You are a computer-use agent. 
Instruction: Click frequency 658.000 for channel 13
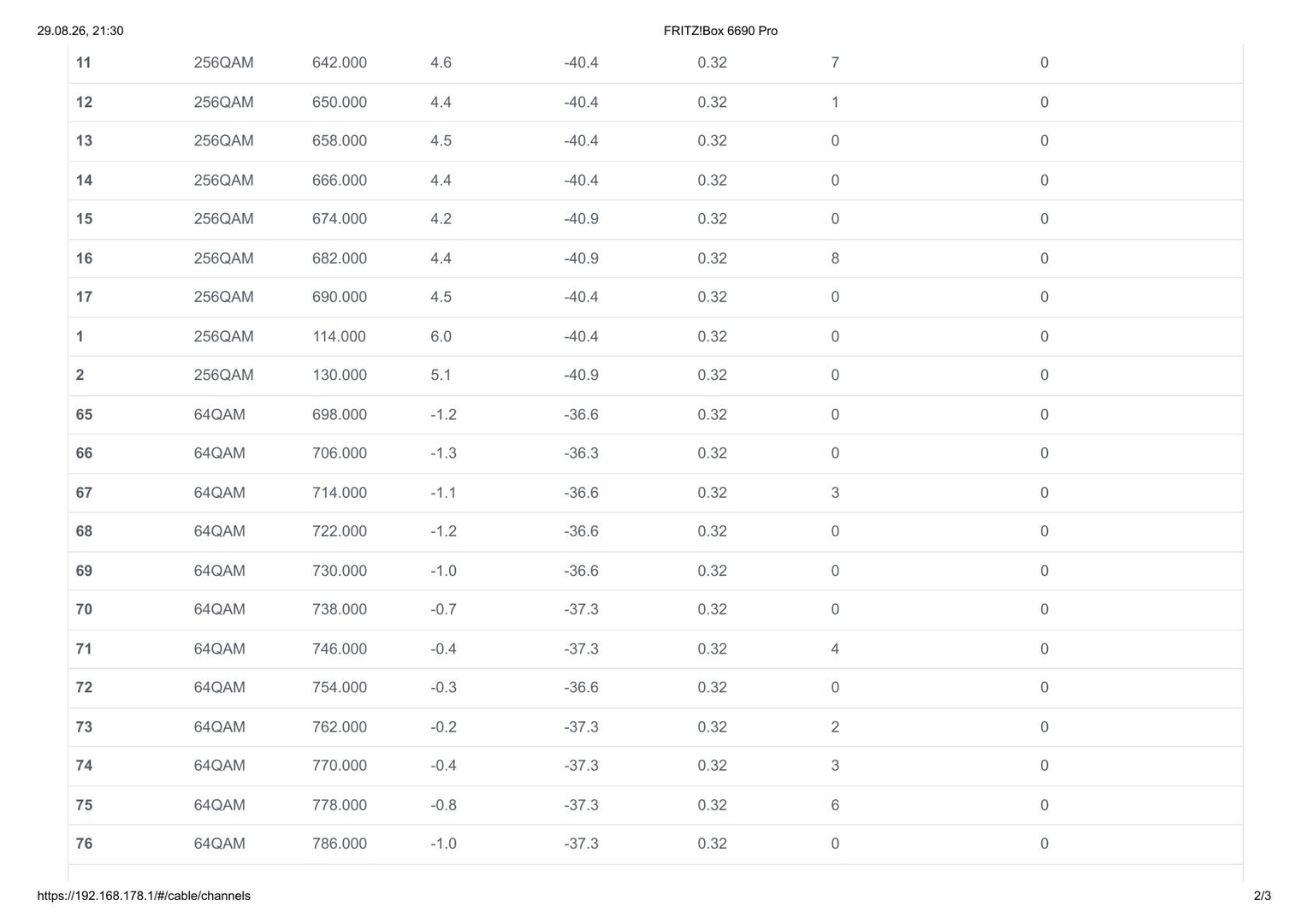point(340,140)
